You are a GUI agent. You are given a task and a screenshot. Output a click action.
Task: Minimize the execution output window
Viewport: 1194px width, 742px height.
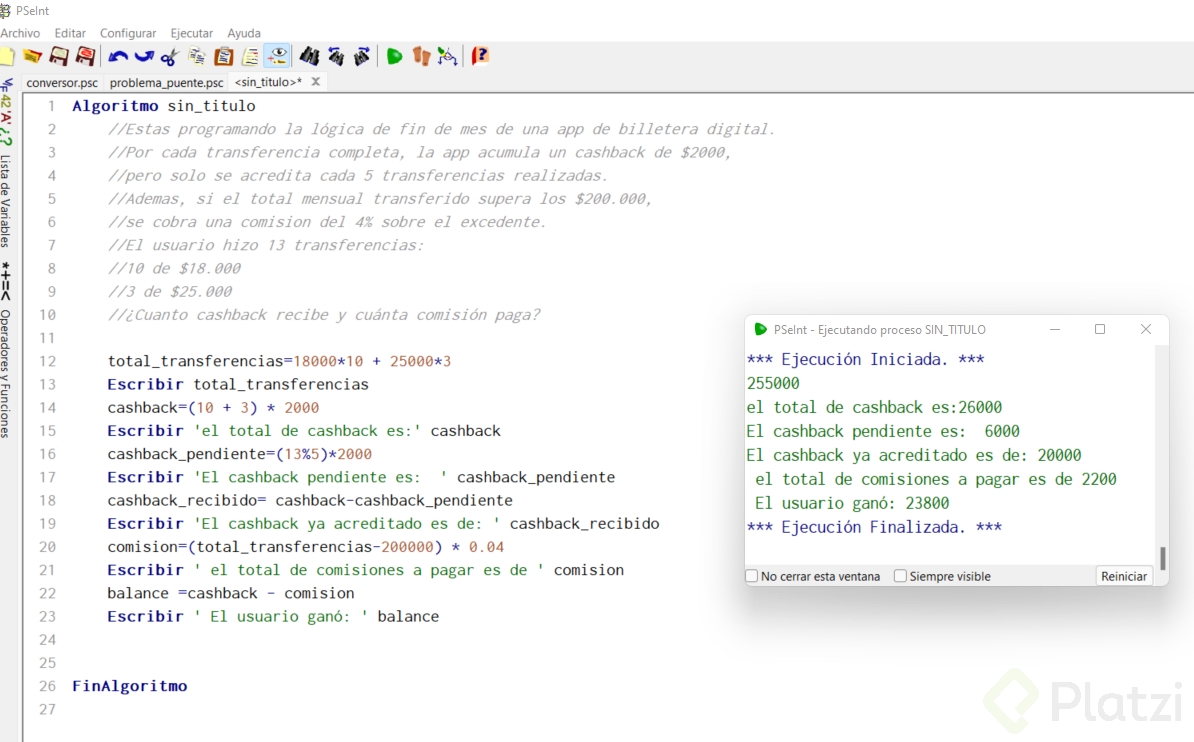(1055, 329)
